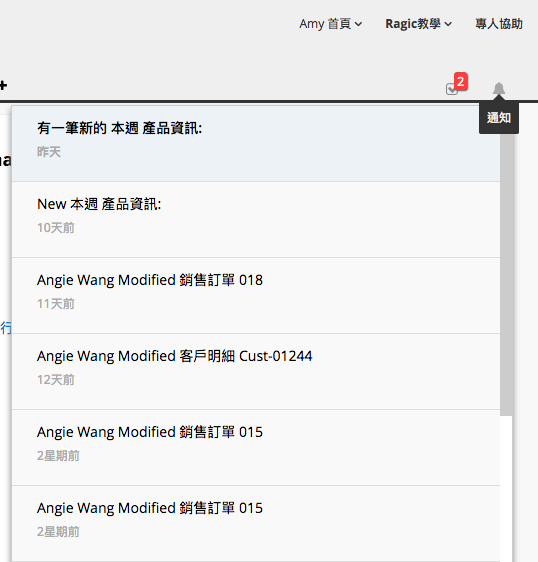Open the pending tasks checkbox icon
This screenshot has height=562, width=538.
451,89
